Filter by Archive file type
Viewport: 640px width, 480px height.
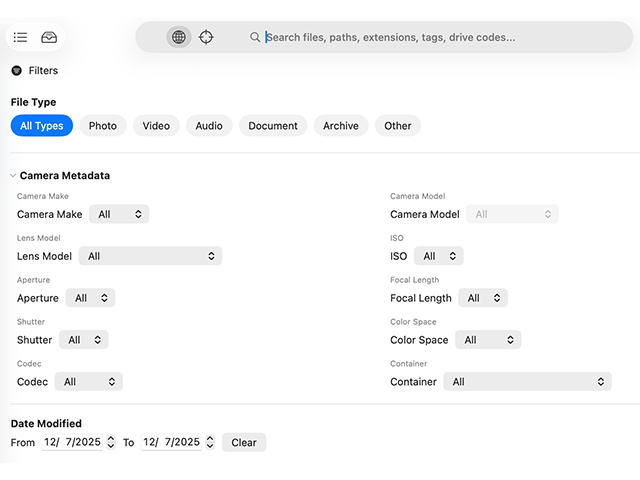tap(341, 126)
